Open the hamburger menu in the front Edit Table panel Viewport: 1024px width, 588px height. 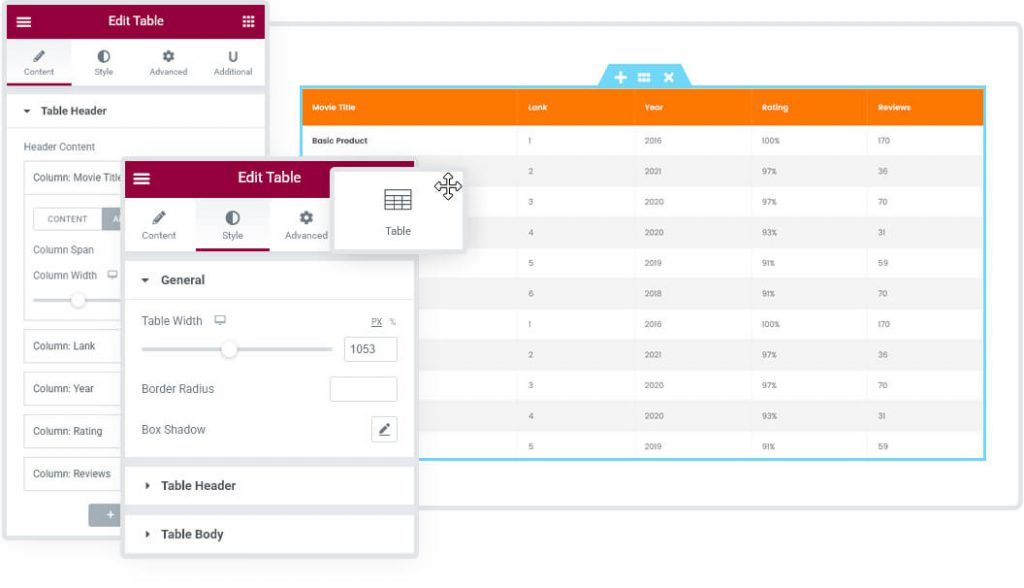[x=142, y=178]
